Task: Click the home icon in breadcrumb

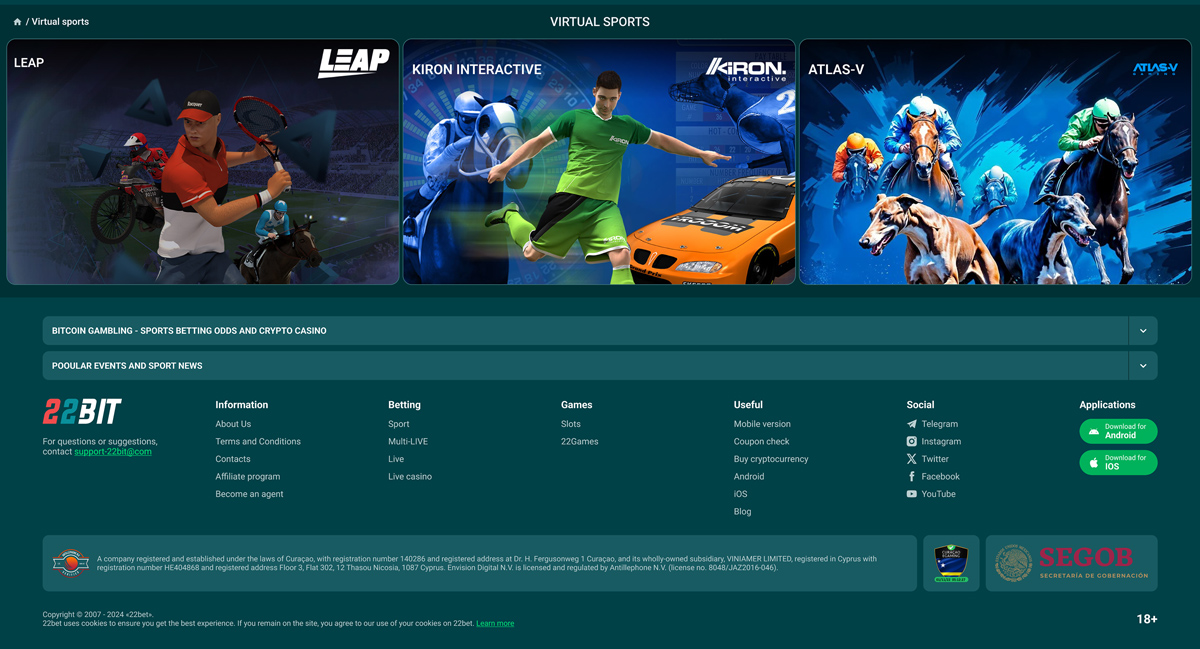Action: pyautogui.click(x=17, y=22)
